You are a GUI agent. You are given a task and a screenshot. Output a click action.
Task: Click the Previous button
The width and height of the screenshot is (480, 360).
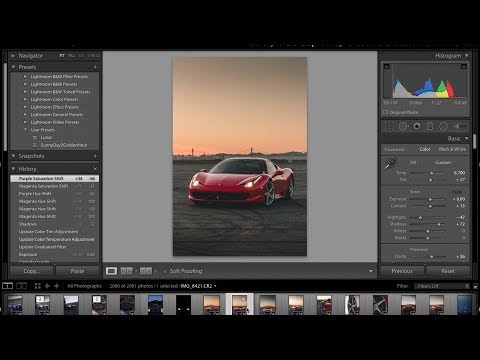pos(402,271)
